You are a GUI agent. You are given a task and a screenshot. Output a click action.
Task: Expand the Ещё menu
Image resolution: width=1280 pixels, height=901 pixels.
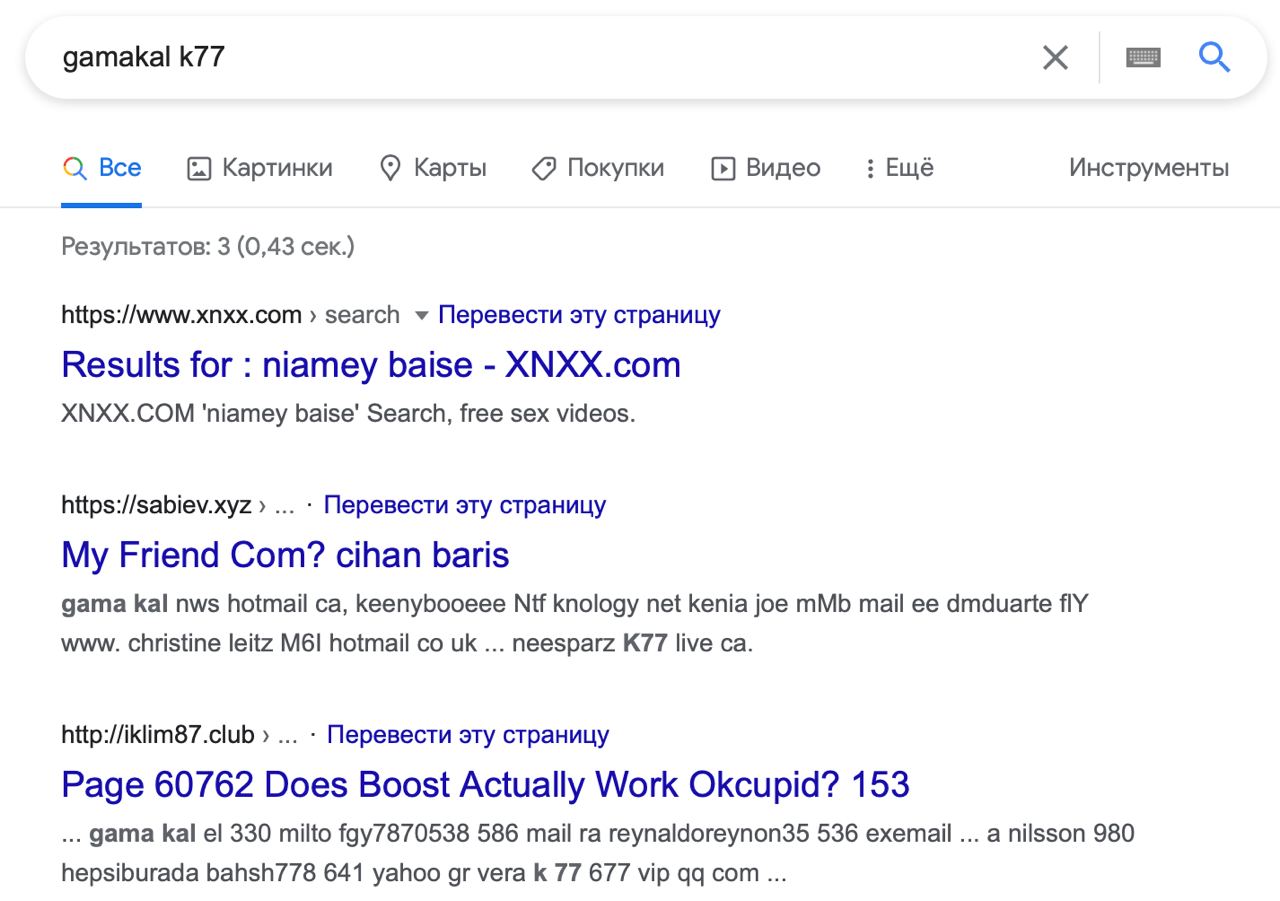point(900,168)
